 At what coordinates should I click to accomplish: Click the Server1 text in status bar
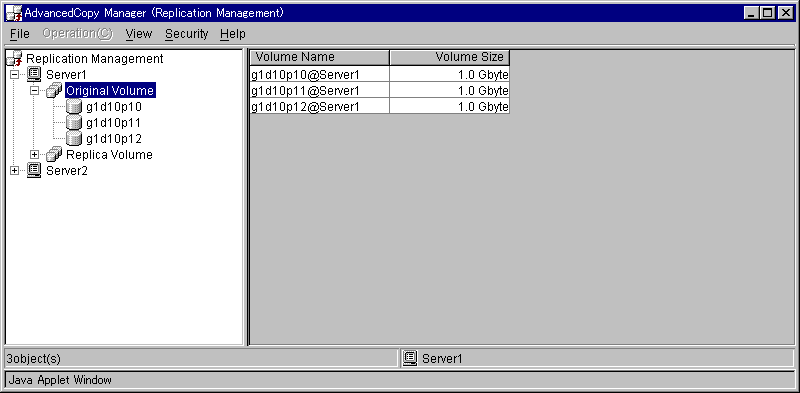442,359
